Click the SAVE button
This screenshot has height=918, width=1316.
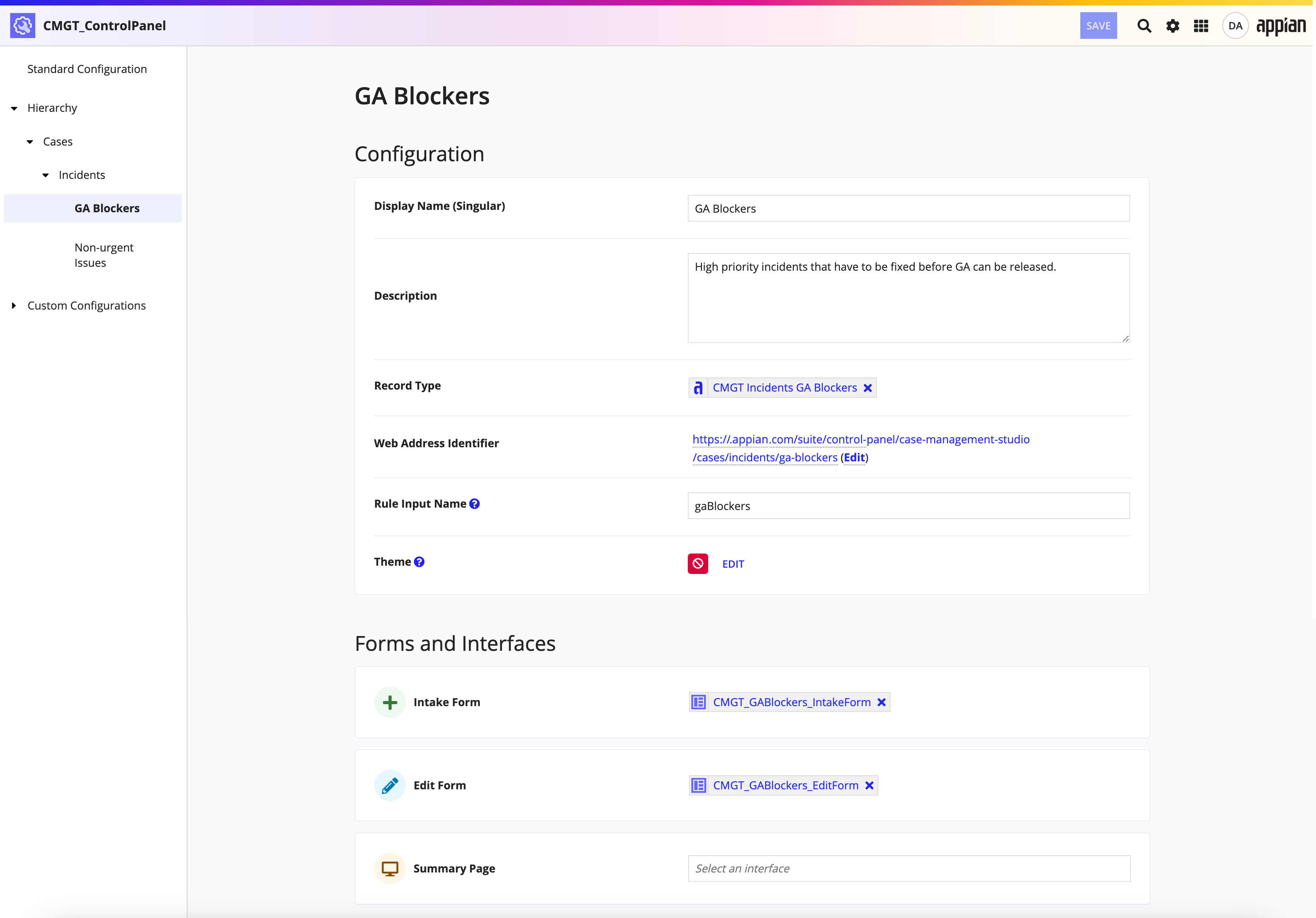click(x=1098, y=26)
